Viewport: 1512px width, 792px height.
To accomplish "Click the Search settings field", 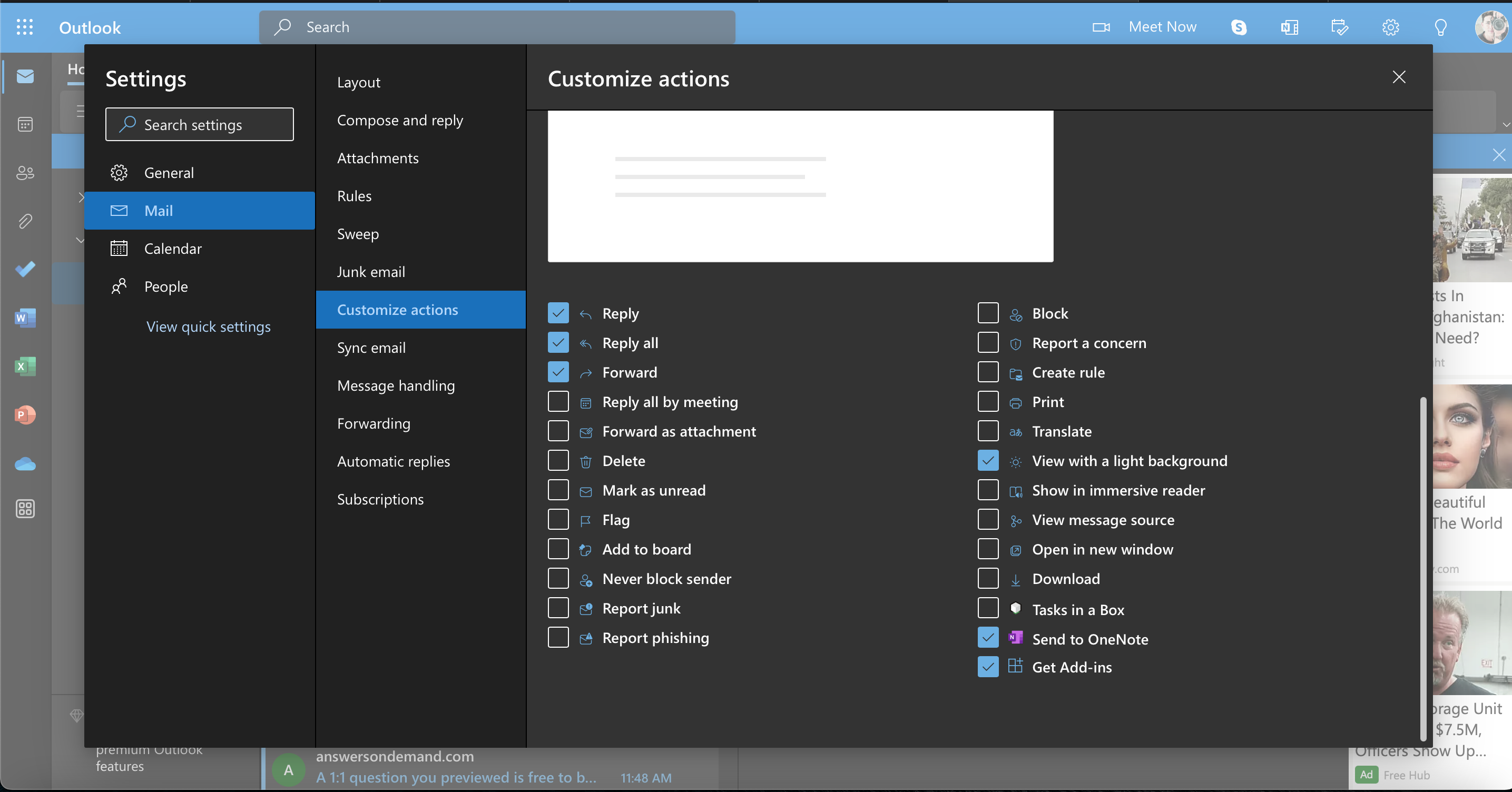I will click(x=200, y=124).
